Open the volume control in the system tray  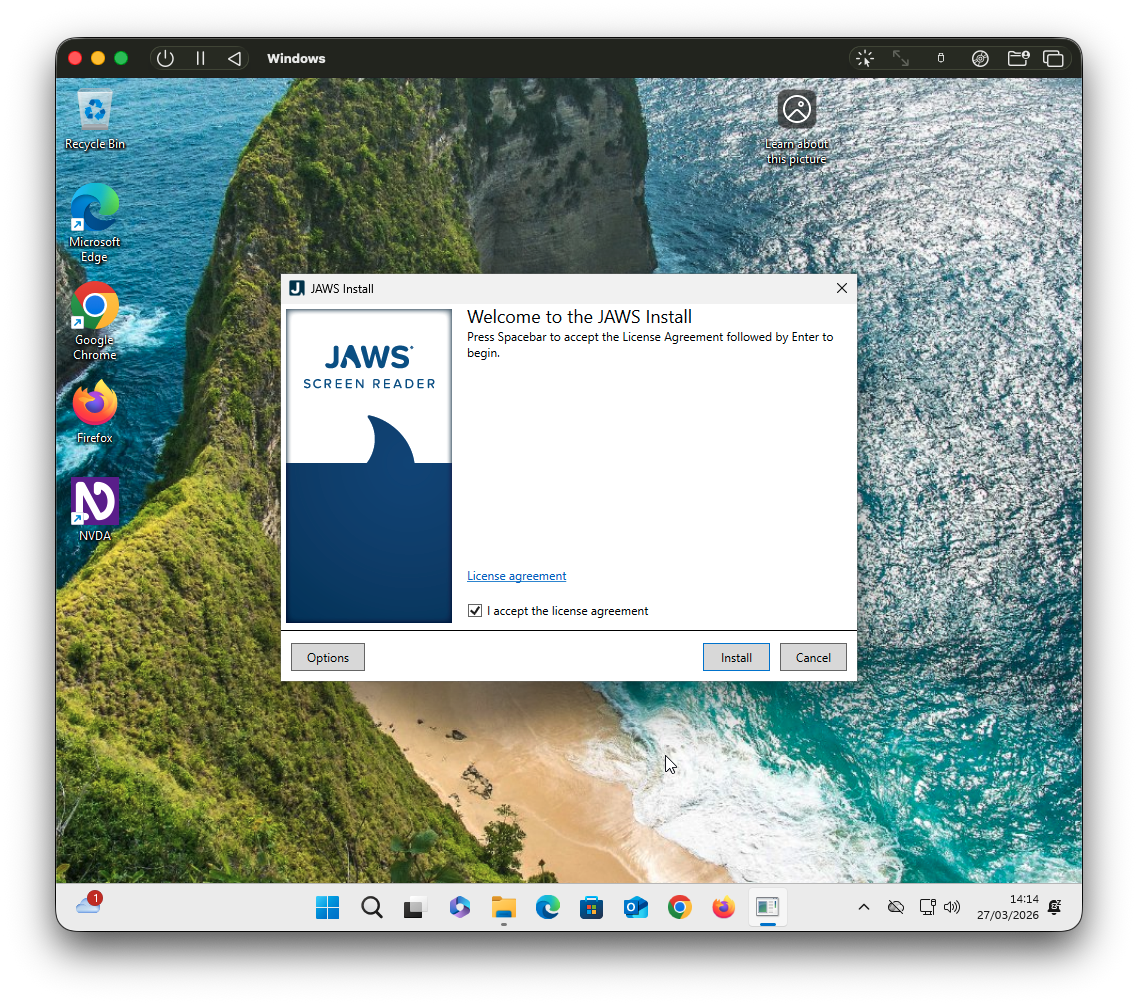(952, 907)
